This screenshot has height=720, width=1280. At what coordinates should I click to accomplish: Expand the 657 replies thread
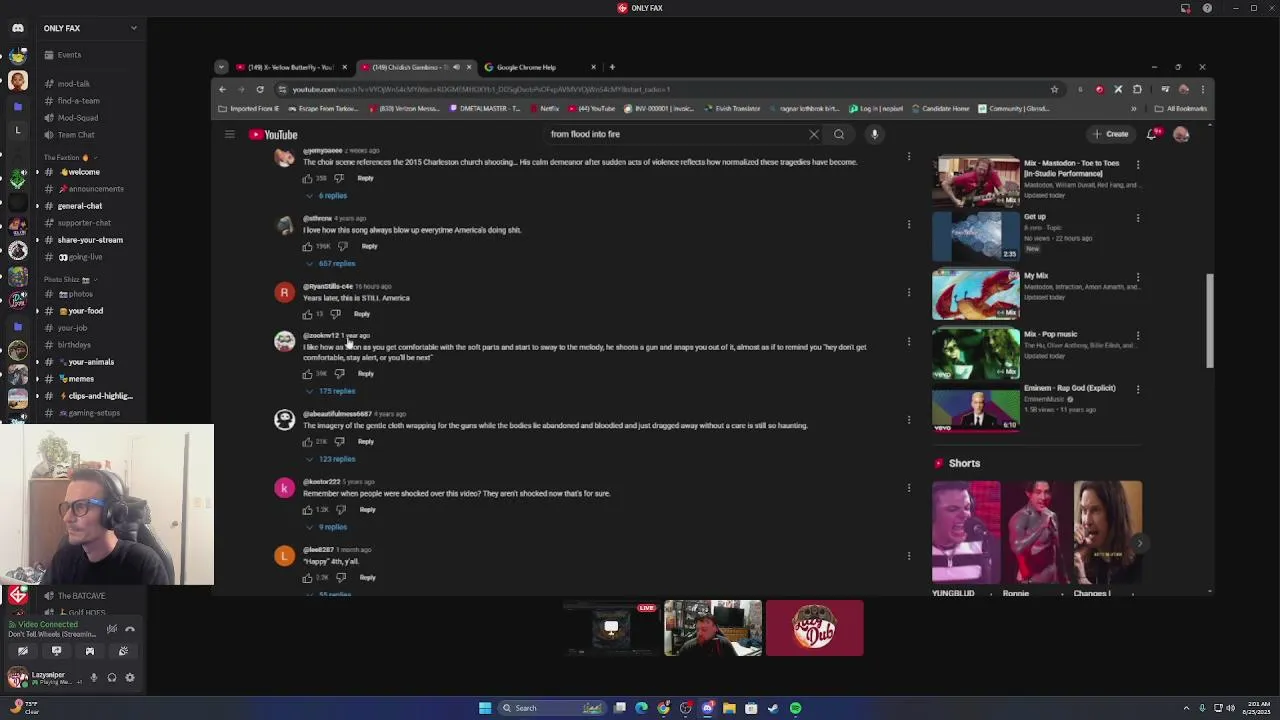coord(330,264)
